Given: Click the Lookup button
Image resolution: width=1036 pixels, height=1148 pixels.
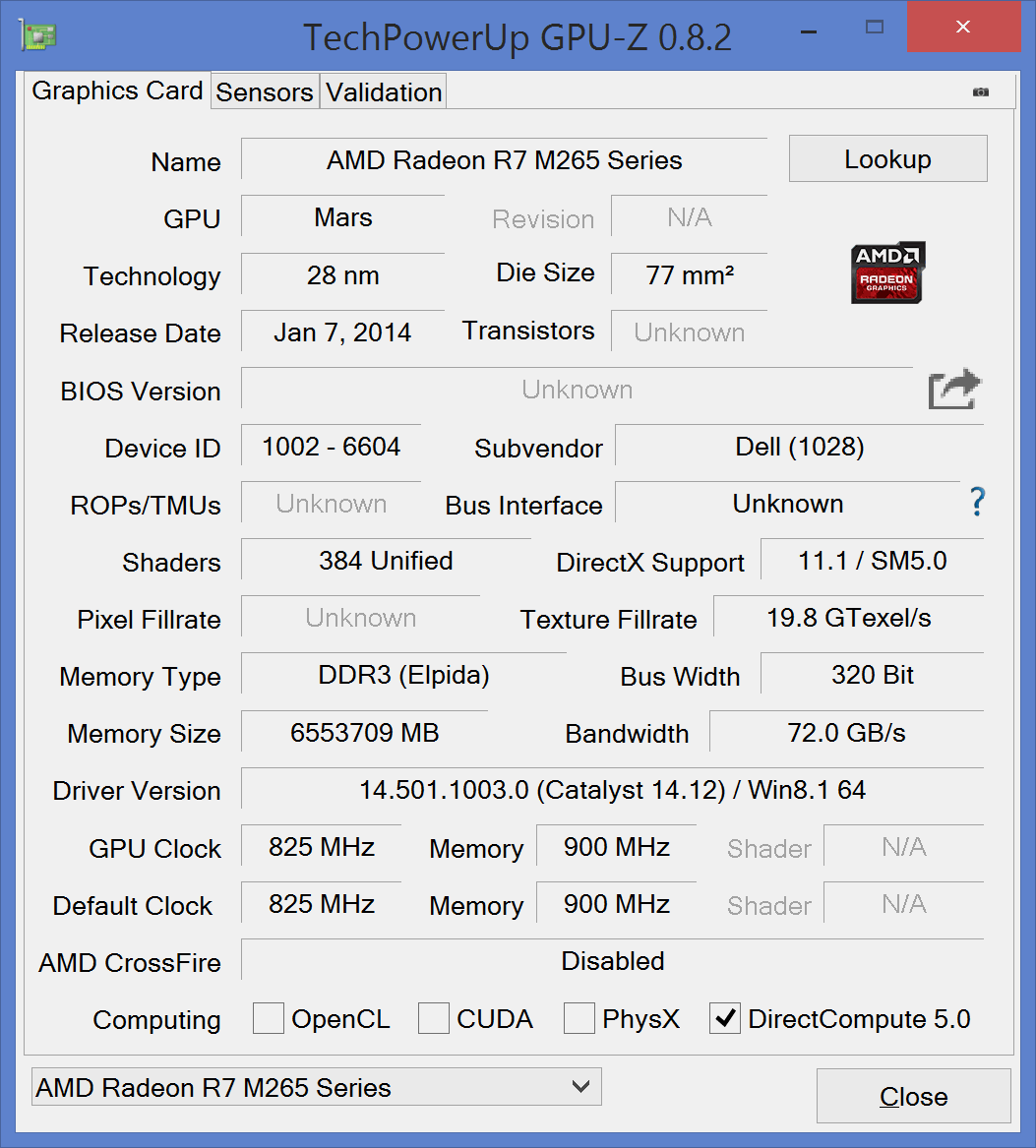Looking at the screenshot, I should pos(888,159).
